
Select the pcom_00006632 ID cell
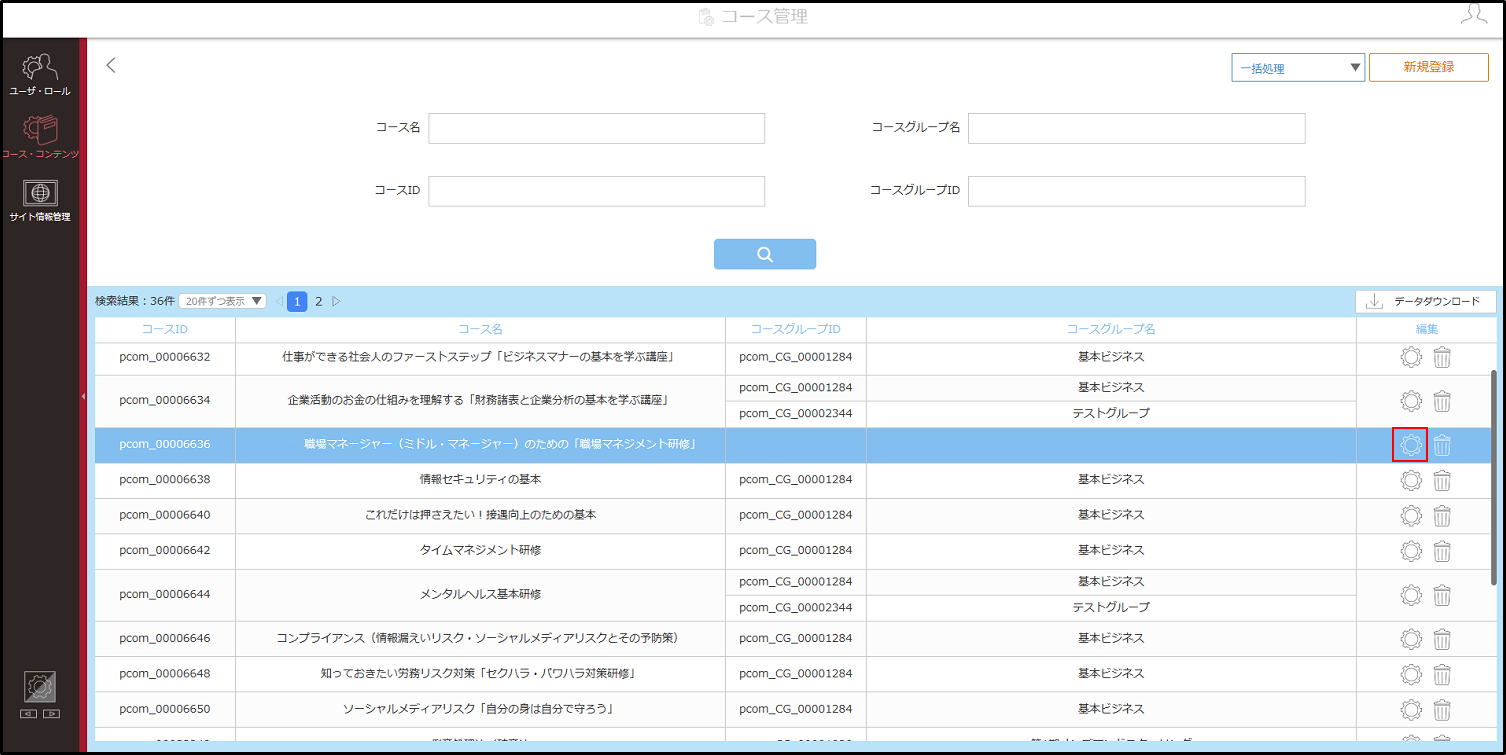tap(165, 357)
